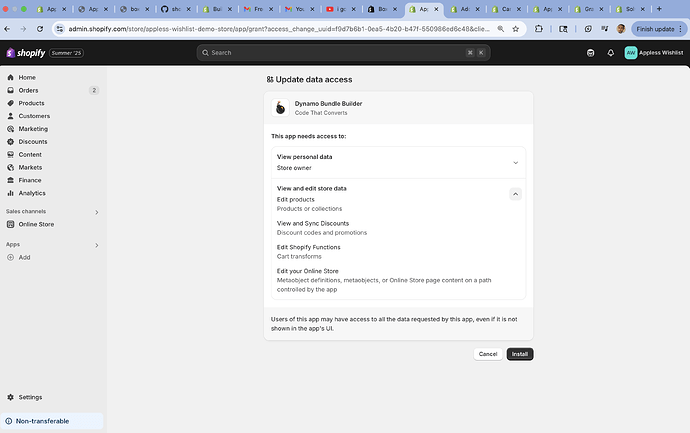Go to Products in the sidebar
The image size is (690, 433).
click(31, 103)
